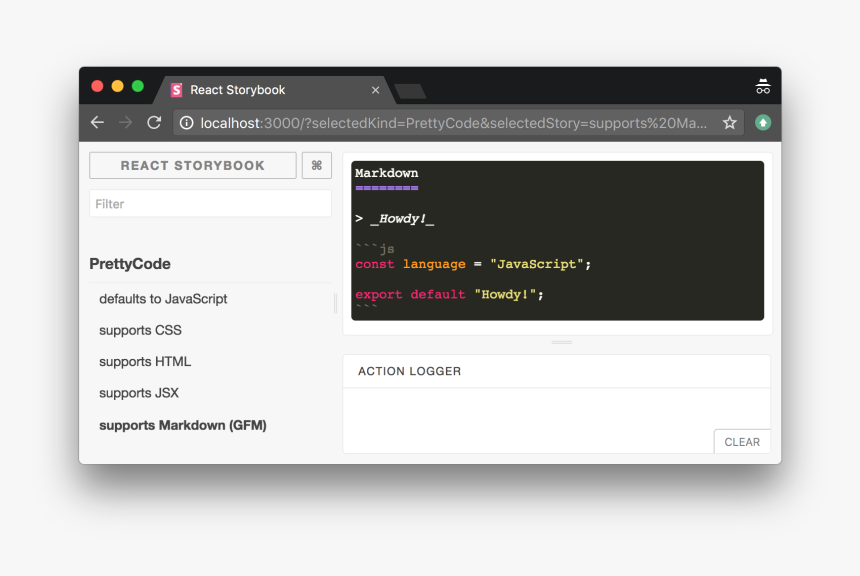This screenshot has width=860, height=576.
Task: Click the vertical sidebar resize handle
Action: coord(335,303)
